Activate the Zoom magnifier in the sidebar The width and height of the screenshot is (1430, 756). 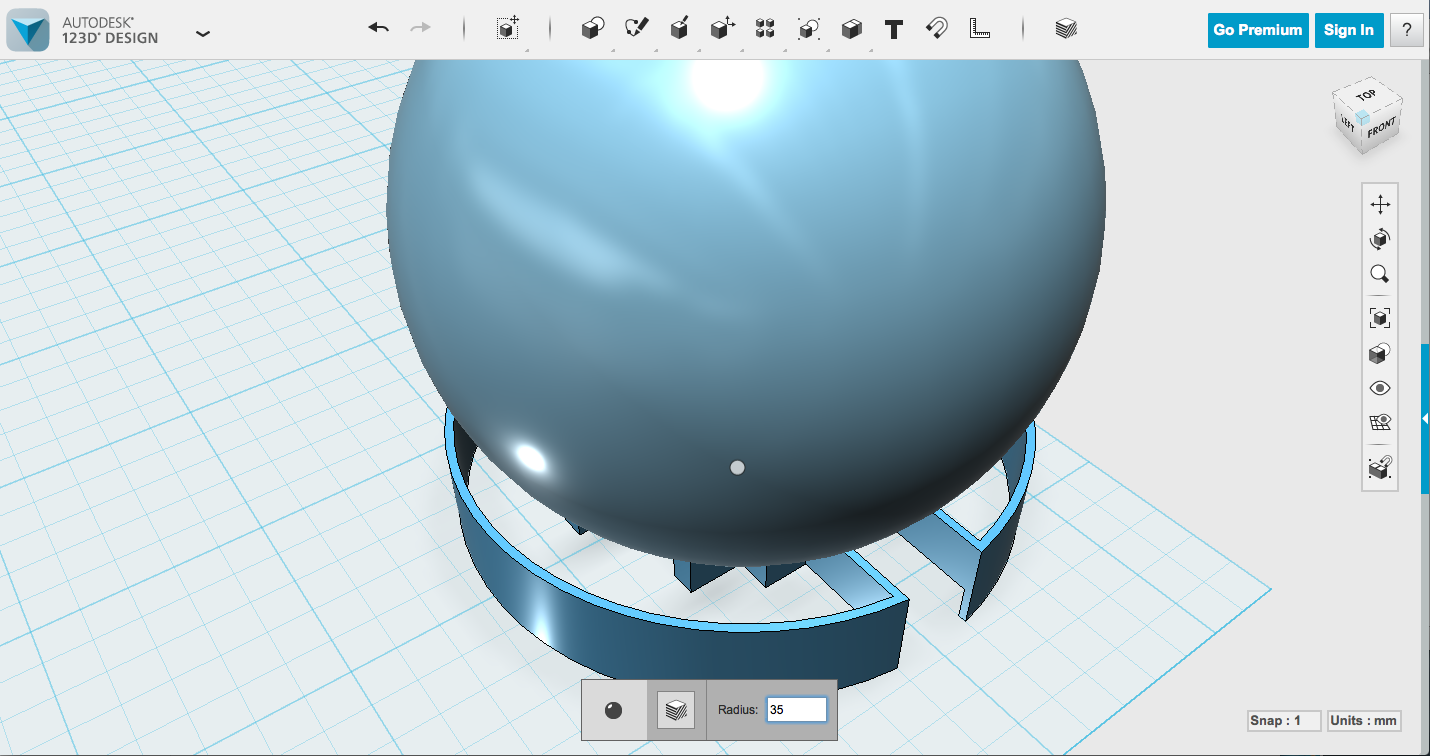[x=1379, y=275]
